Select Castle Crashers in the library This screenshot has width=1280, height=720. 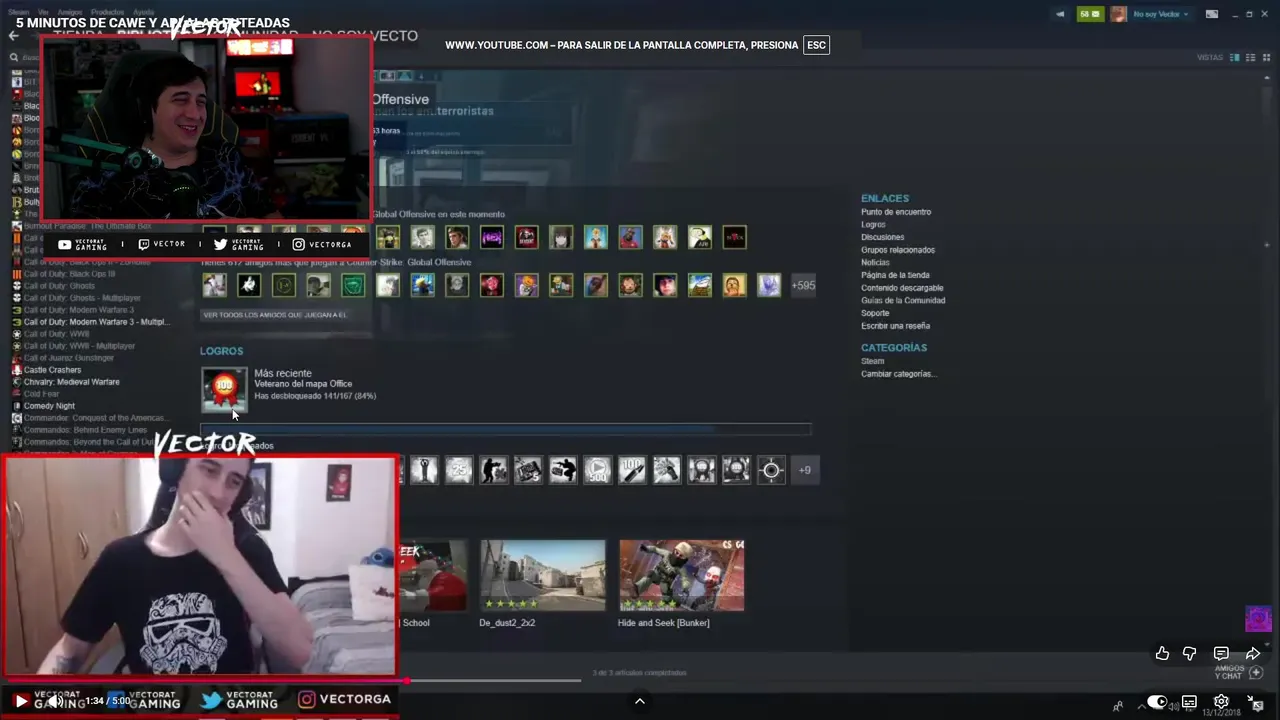[46, 370]
